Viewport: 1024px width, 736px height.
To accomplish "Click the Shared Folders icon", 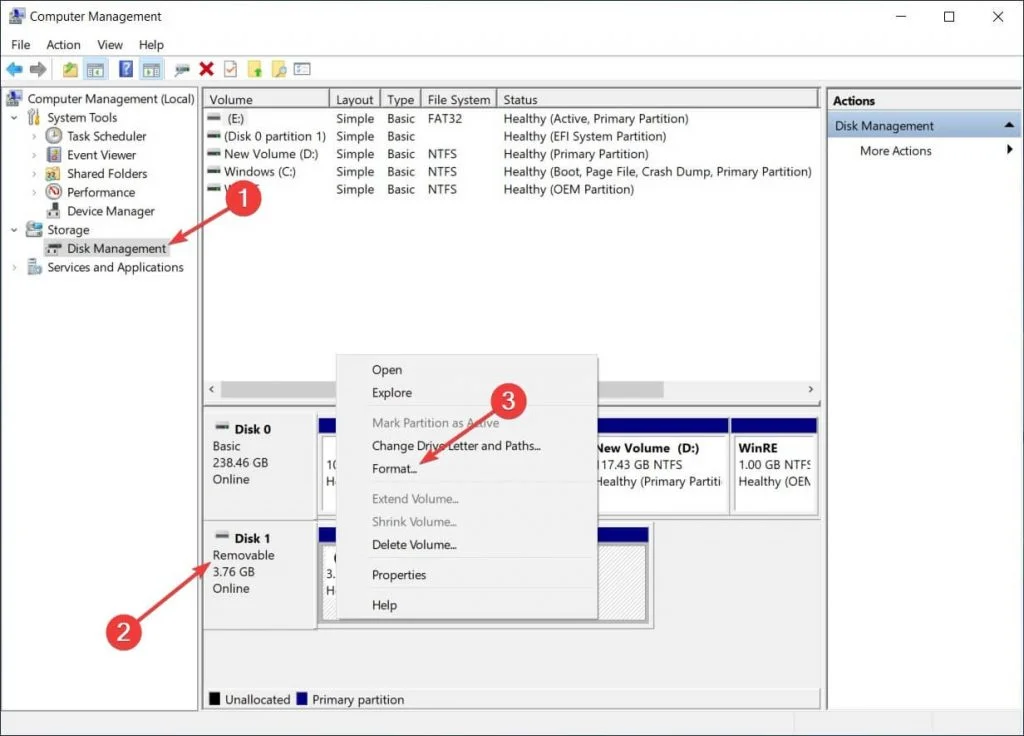I will coord(53,174).
